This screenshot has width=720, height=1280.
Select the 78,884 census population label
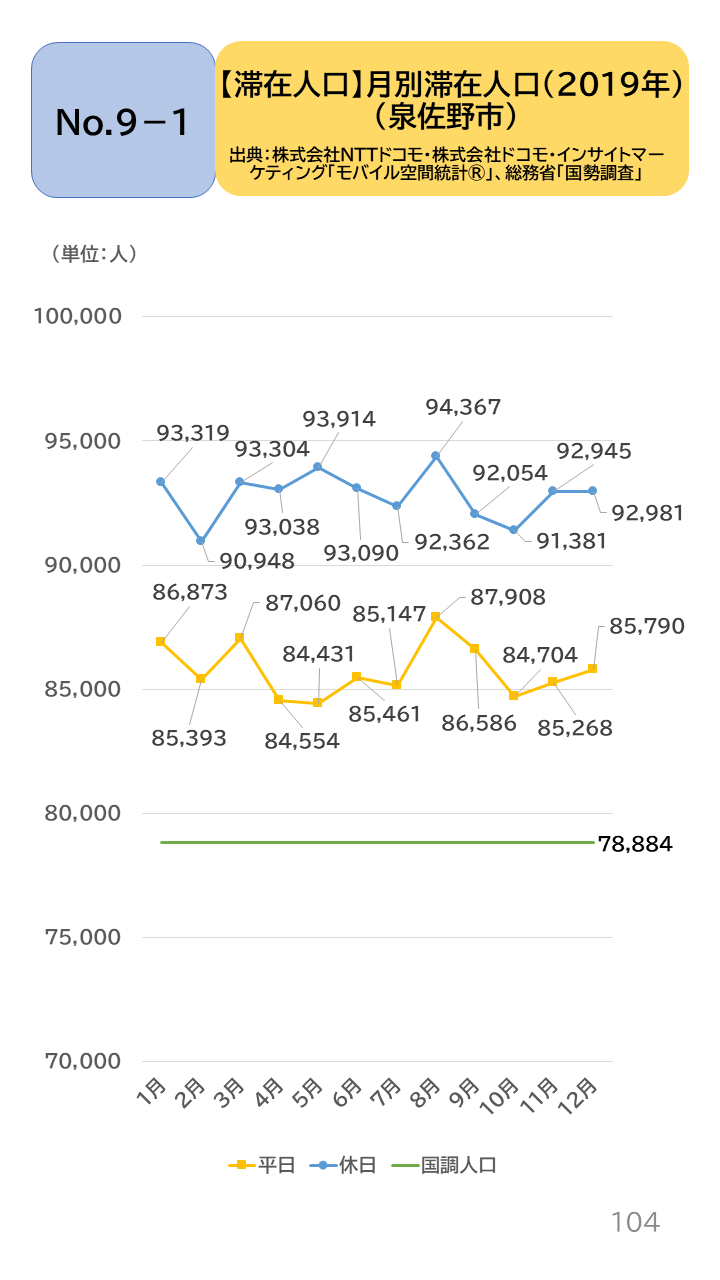pos(635,844)
